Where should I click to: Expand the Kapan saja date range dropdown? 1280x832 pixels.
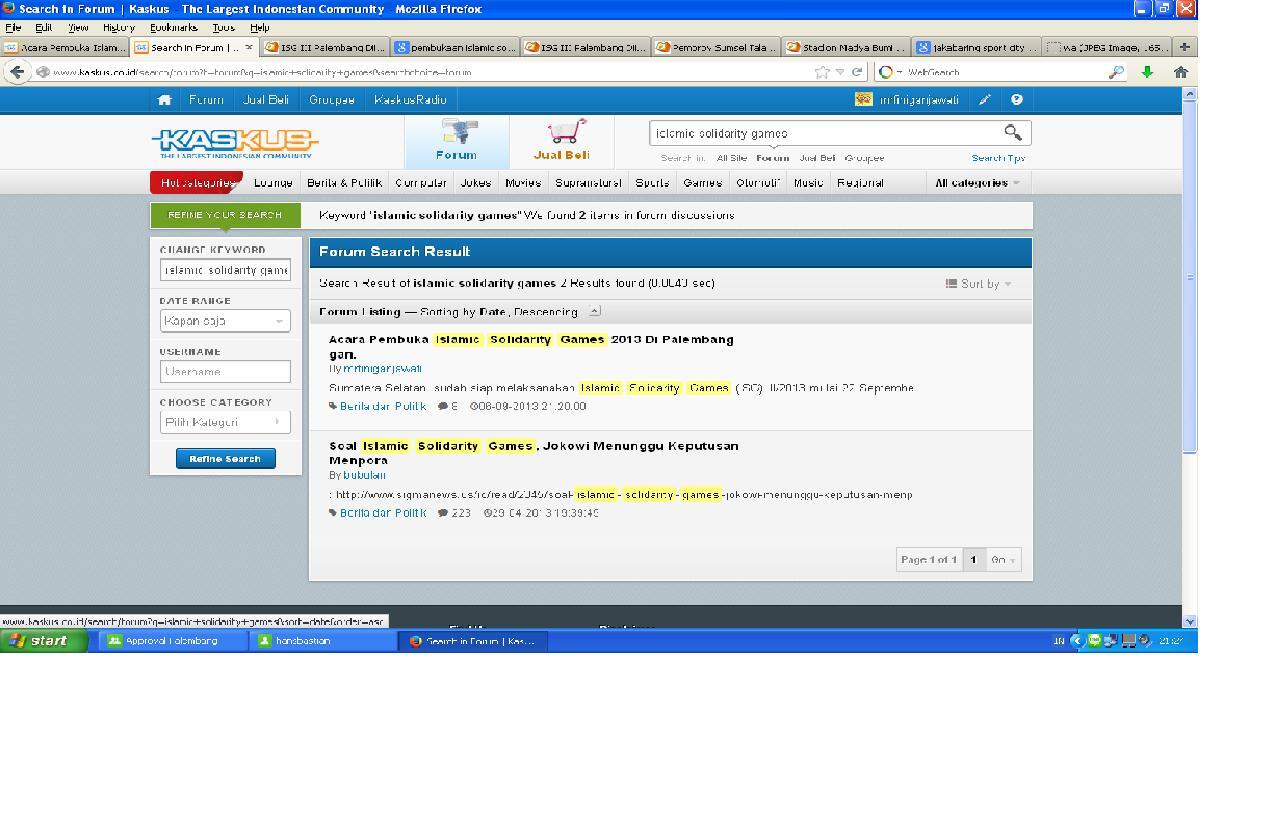(225, 321)
